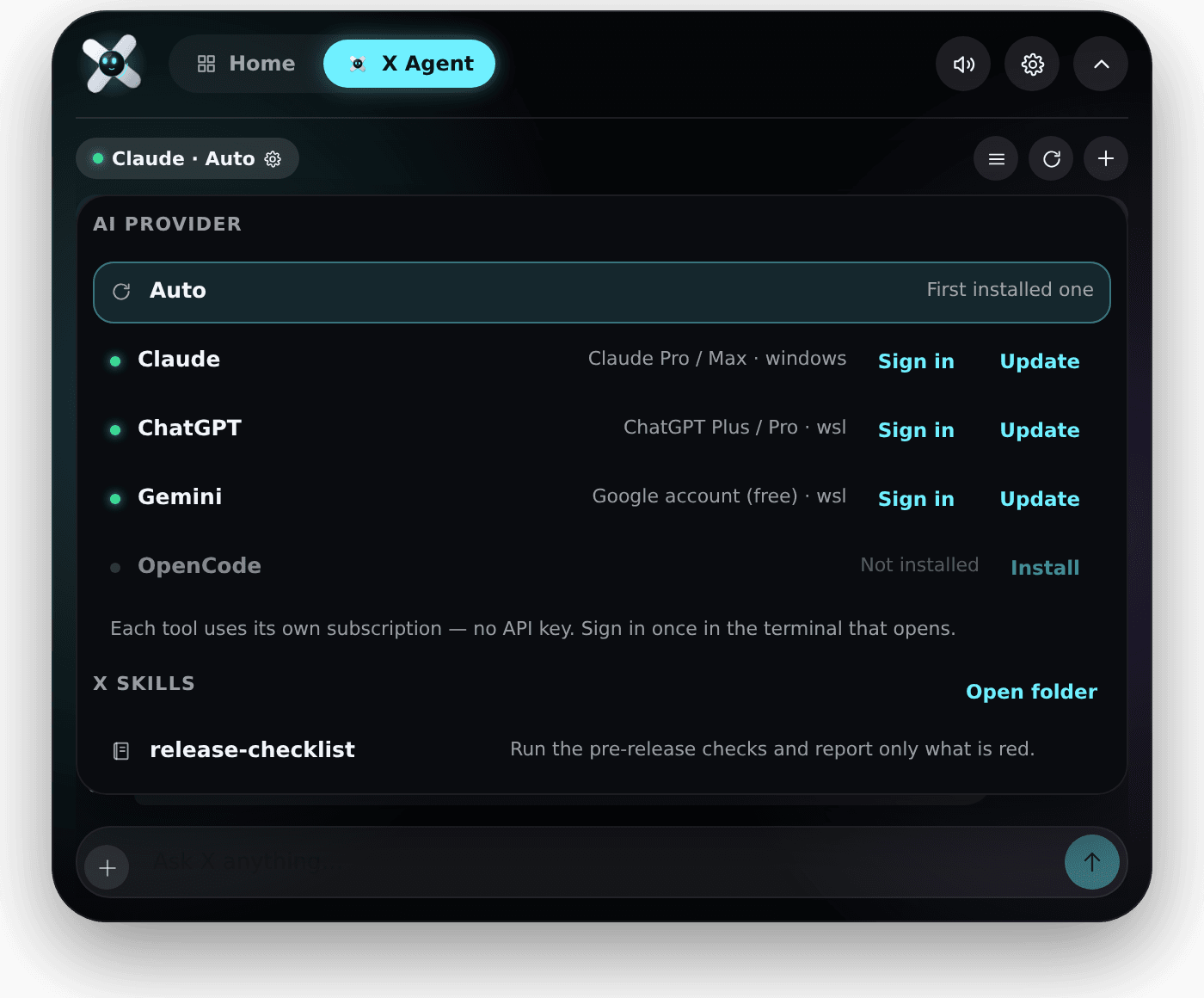
Task: Click 'Claude Pro / Max · windows' text
Action: tap(717, 359)
